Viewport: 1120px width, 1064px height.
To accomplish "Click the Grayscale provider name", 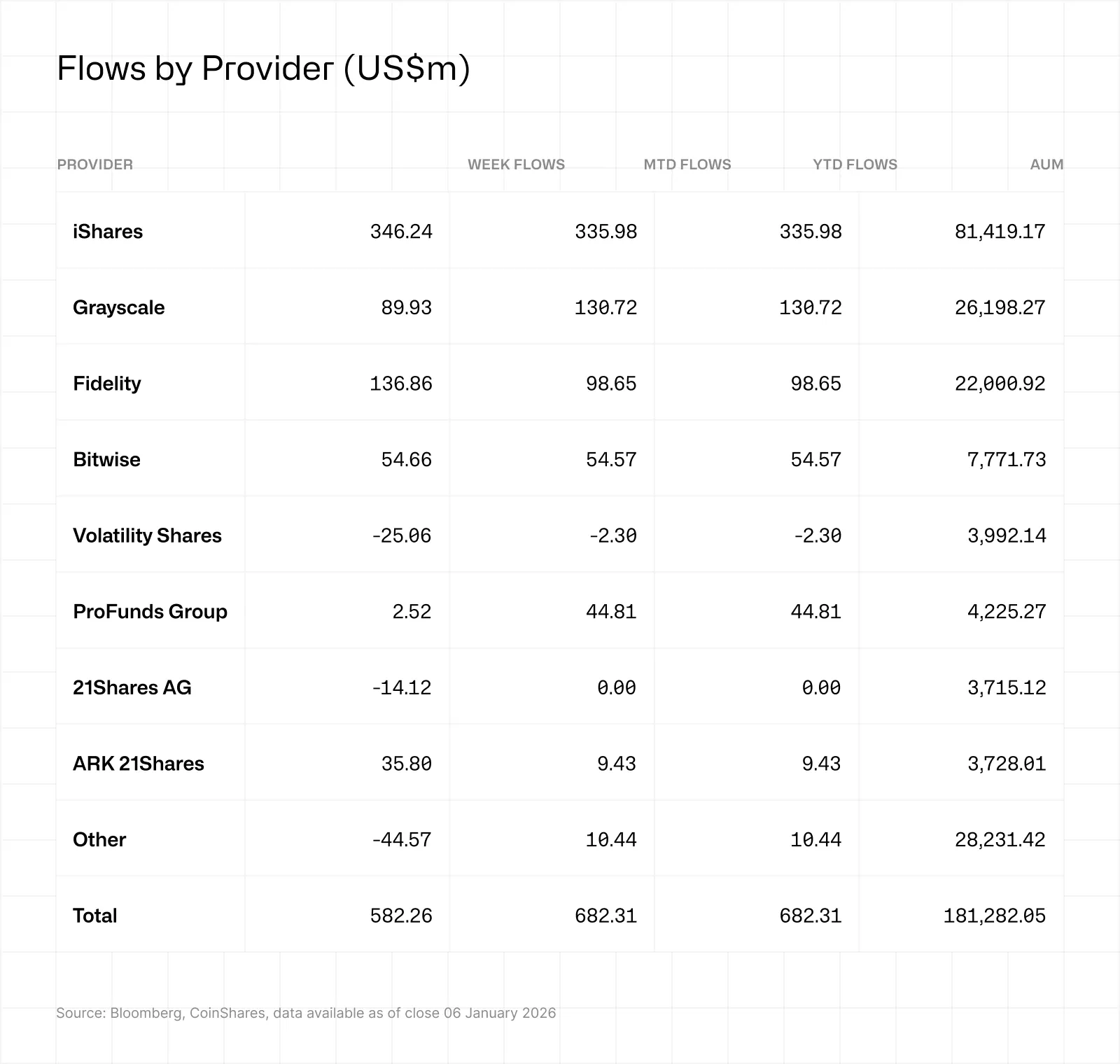I will click(x=119, y=307).
